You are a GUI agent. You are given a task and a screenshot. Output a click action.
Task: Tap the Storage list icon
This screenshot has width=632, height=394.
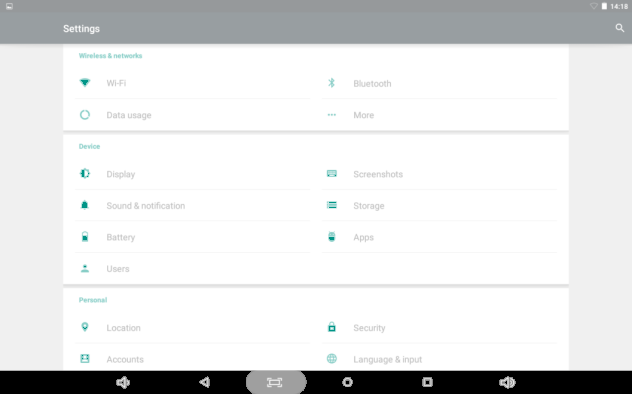coord(331,205)
